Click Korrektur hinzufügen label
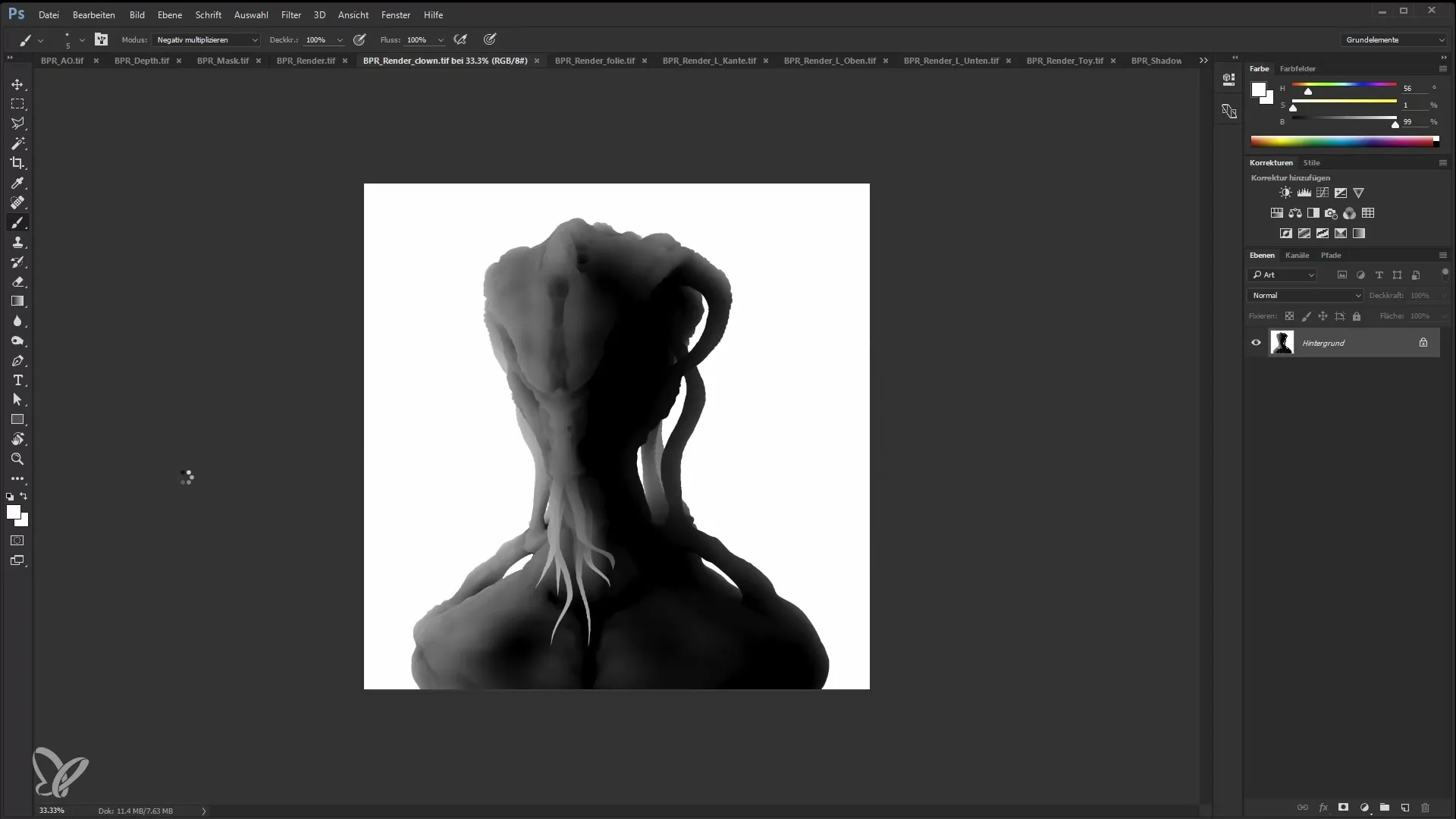The height and width of the screenshot is (819, 1456). click(1290, 178)
